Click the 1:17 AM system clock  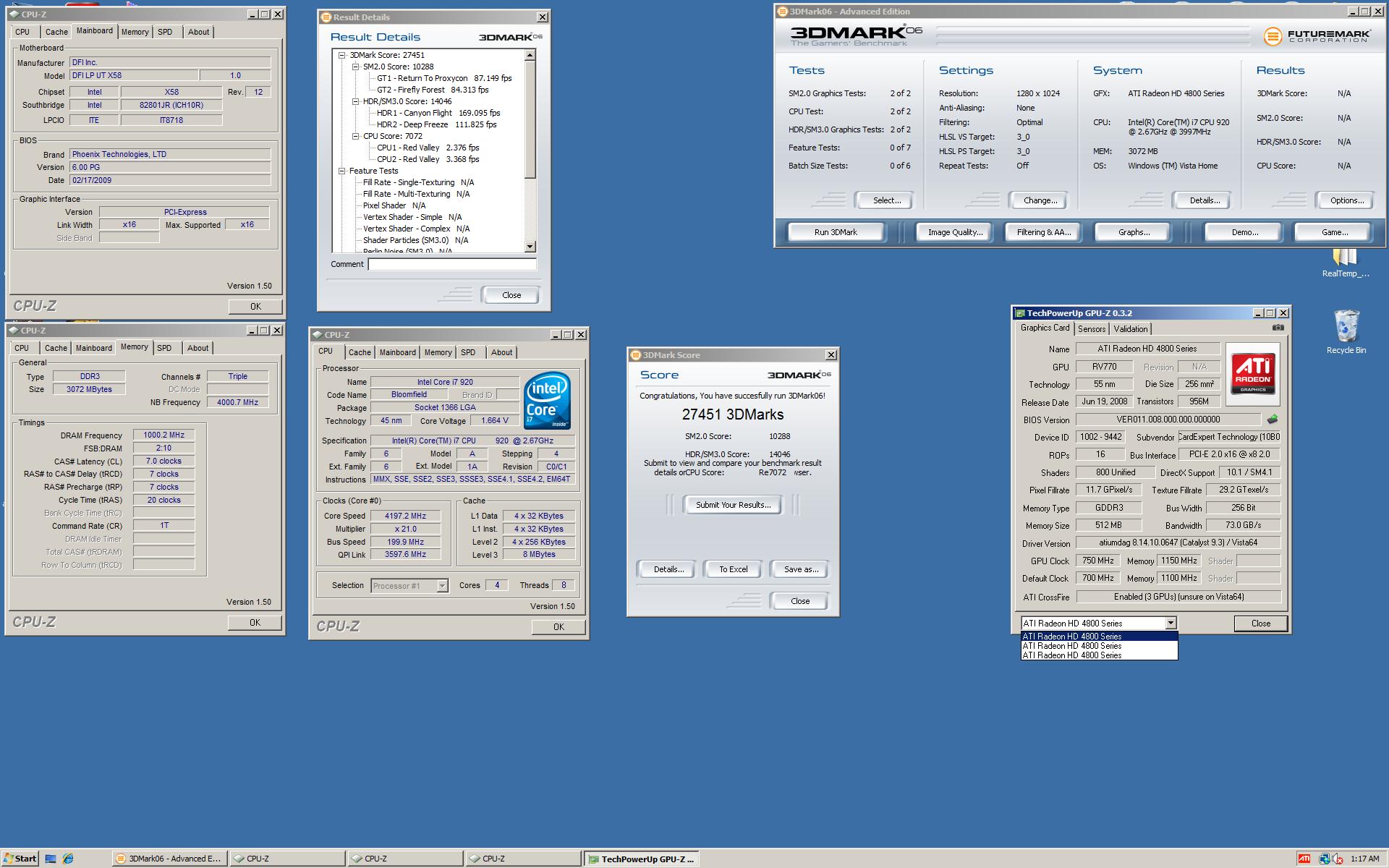[x=1364, y=859]
